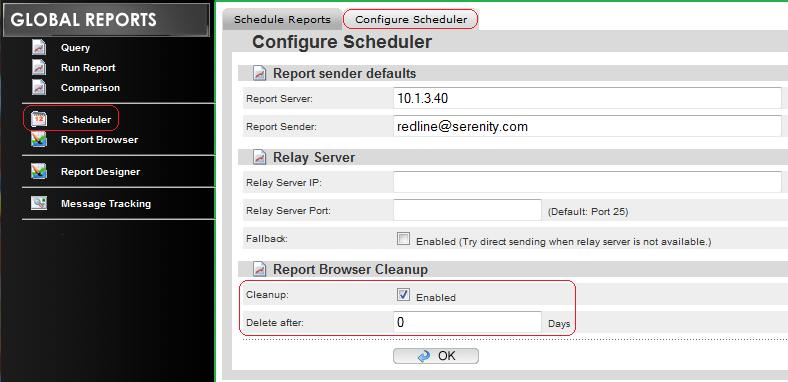The image size is (788, 382).
Task: Click the 'Days' unit text
Action: 559,324
